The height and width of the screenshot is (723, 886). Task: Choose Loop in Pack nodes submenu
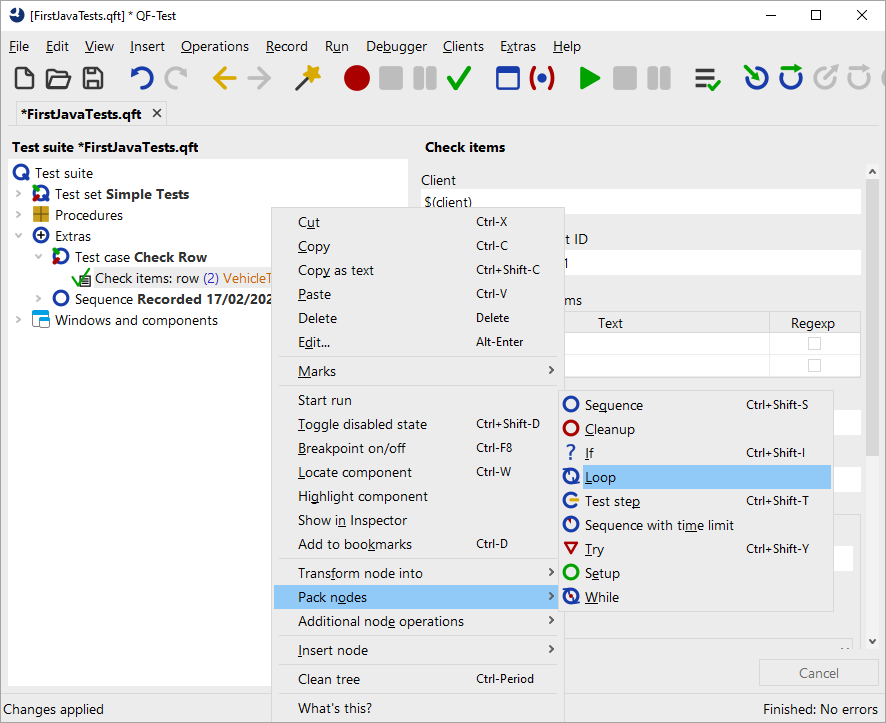(696, 477)
